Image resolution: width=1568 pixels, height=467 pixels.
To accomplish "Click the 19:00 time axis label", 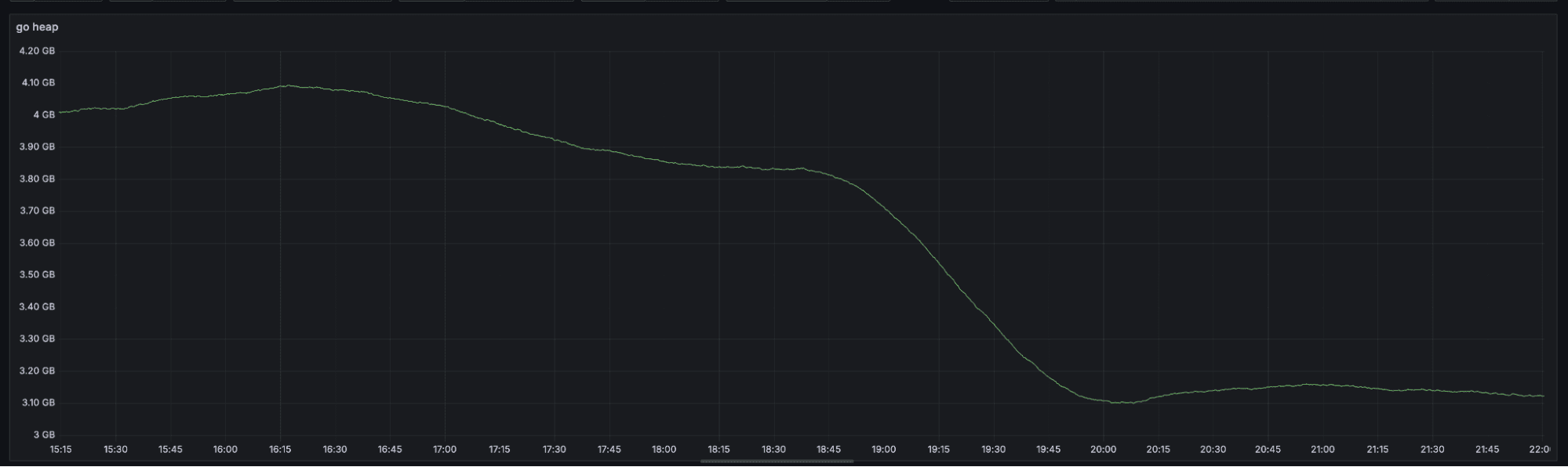I will (x=883, y=450).
